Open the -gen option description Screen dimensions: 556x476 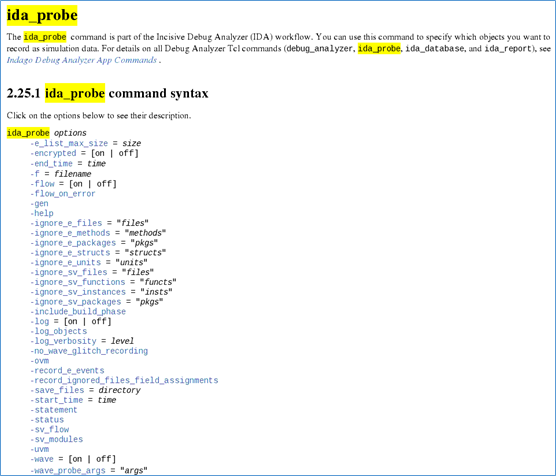point(39,204)
